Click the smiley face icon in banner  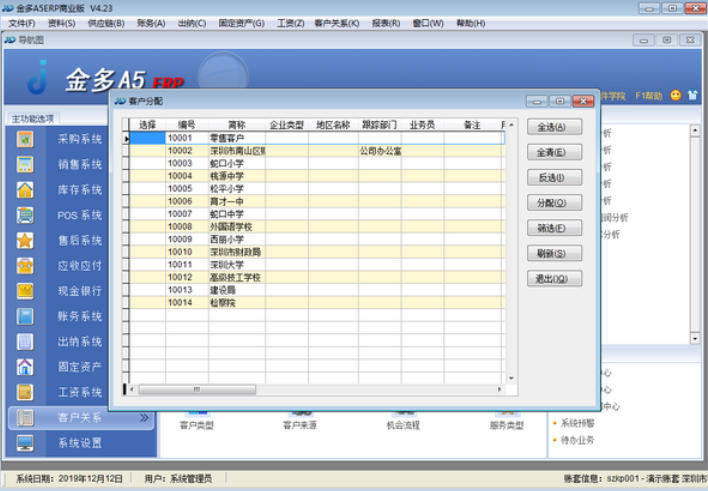(675, 95)
